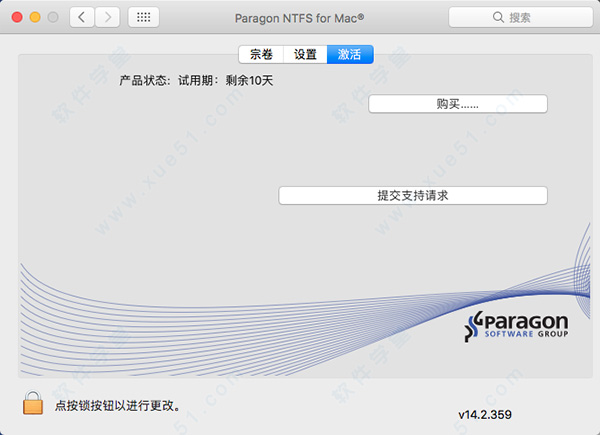Switch to the 设置 tab
Screen dimensions: 600x435
click(305, 54)
